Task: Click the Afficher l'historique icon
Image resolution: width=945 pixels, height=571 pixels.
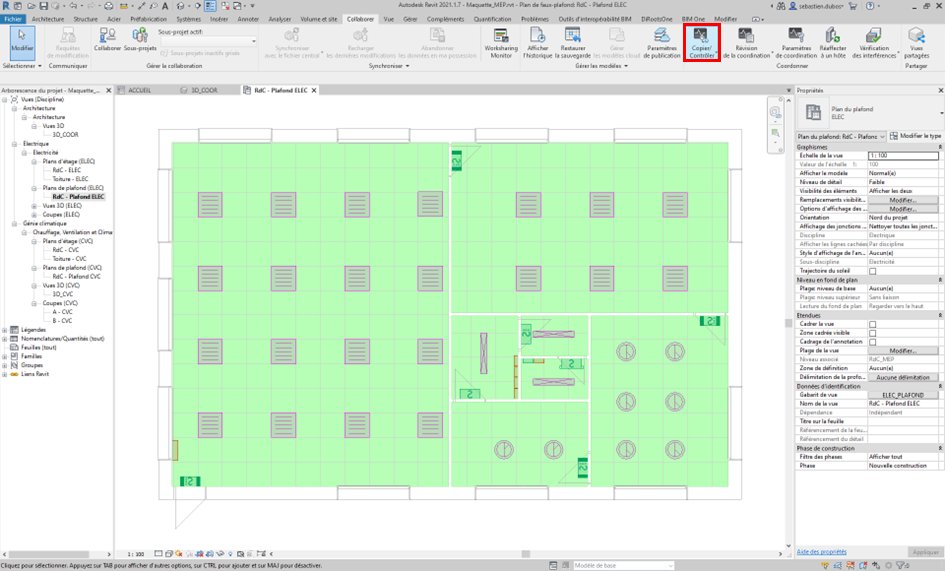Action: [x=536, y=37]
